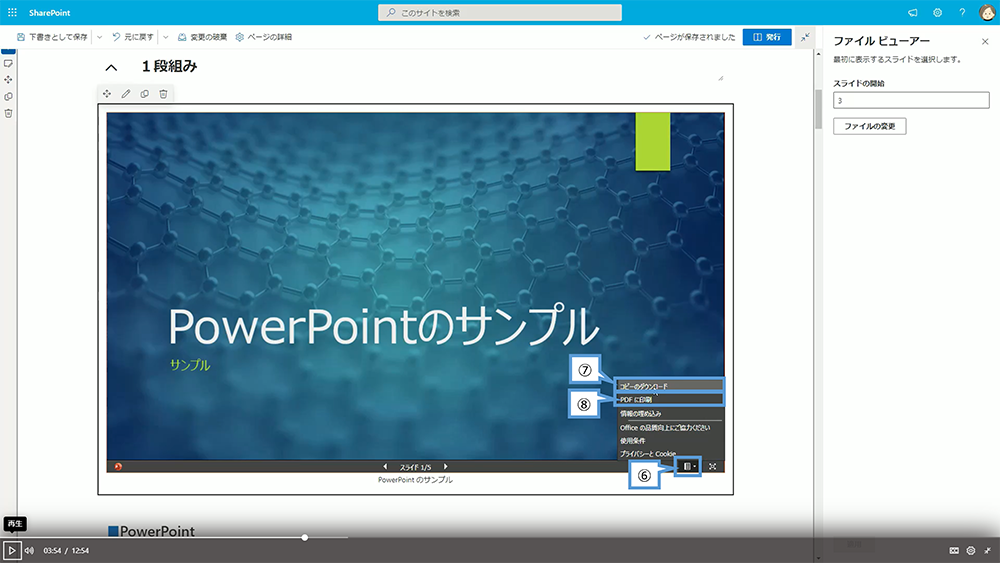Select Office の品質向上にご協力ください item
The width and height of the screenshot is (1000, 563).
pyautogui.click(x=670, y=427)
